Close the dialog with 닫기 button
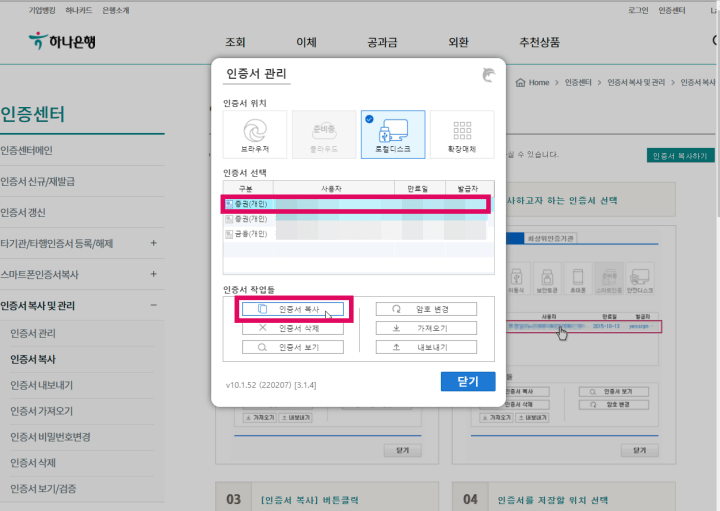Screen dimensions: 720x511 click(x=468, y=382)
